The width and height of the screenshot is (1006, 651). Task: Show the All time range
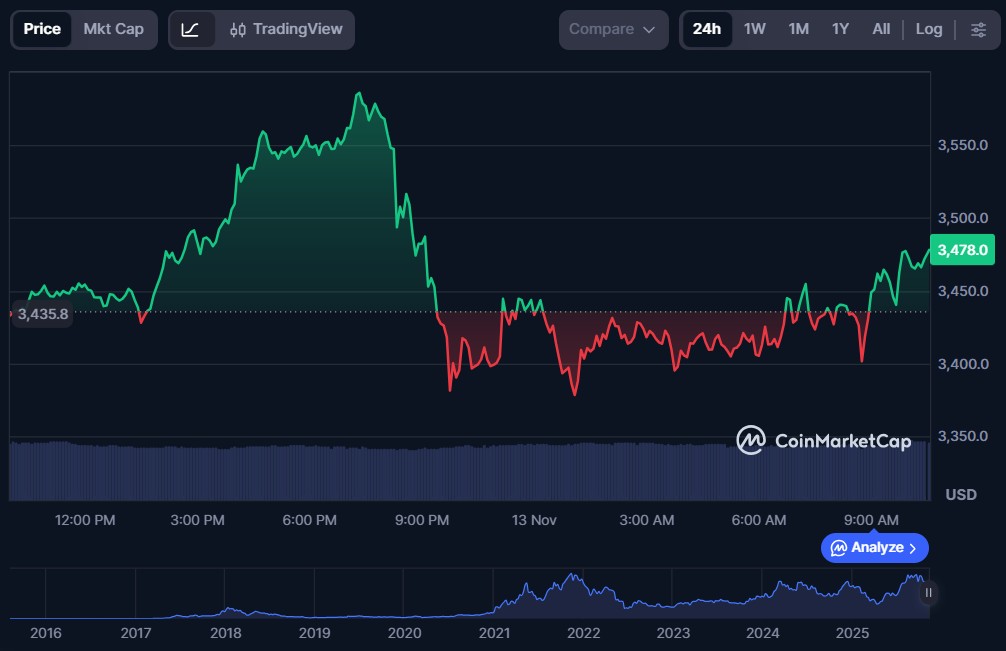click(x=880, y=30)
